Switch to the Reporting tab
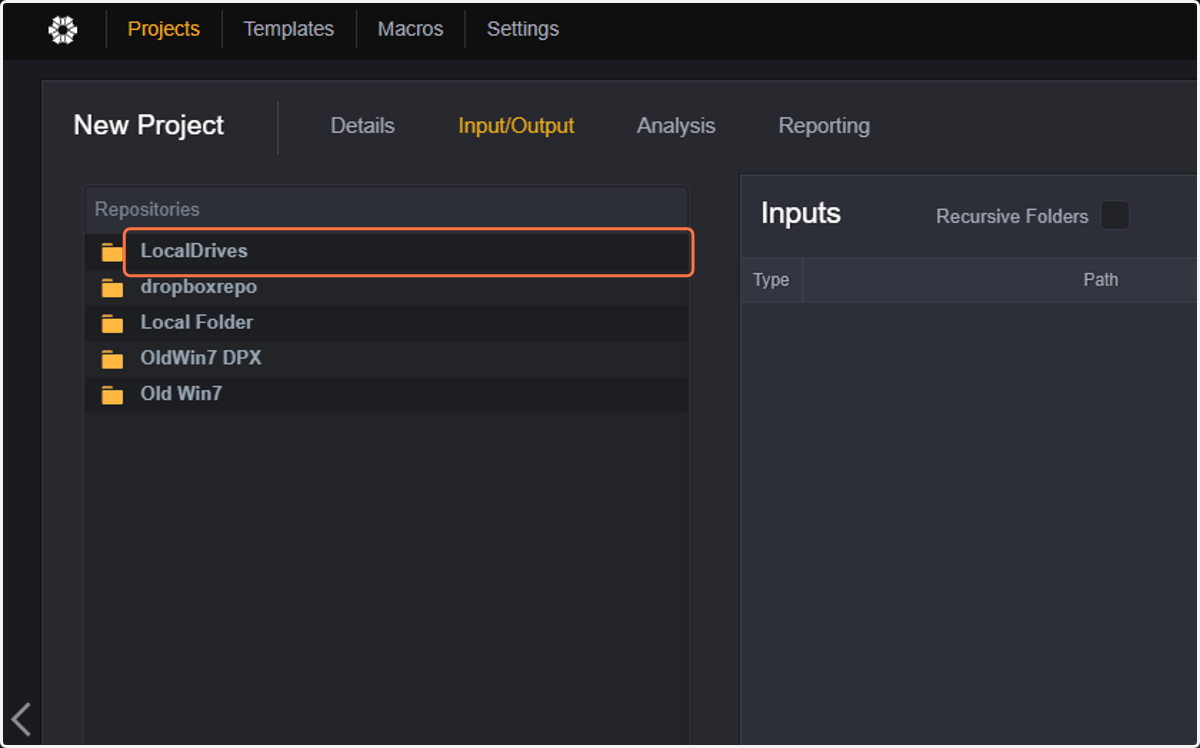Viewport: 1200px width, 748px height. pos(824,126)
